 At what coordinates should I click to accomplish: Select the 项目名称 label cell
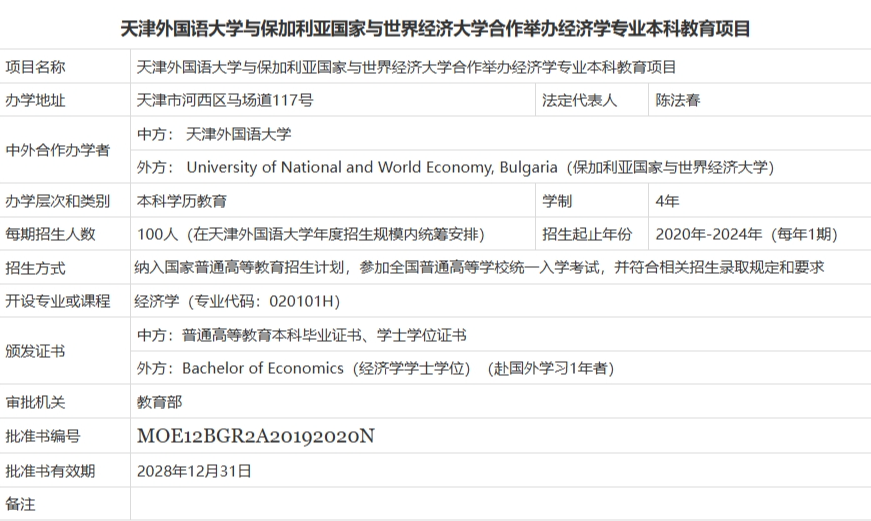point(65,67)
